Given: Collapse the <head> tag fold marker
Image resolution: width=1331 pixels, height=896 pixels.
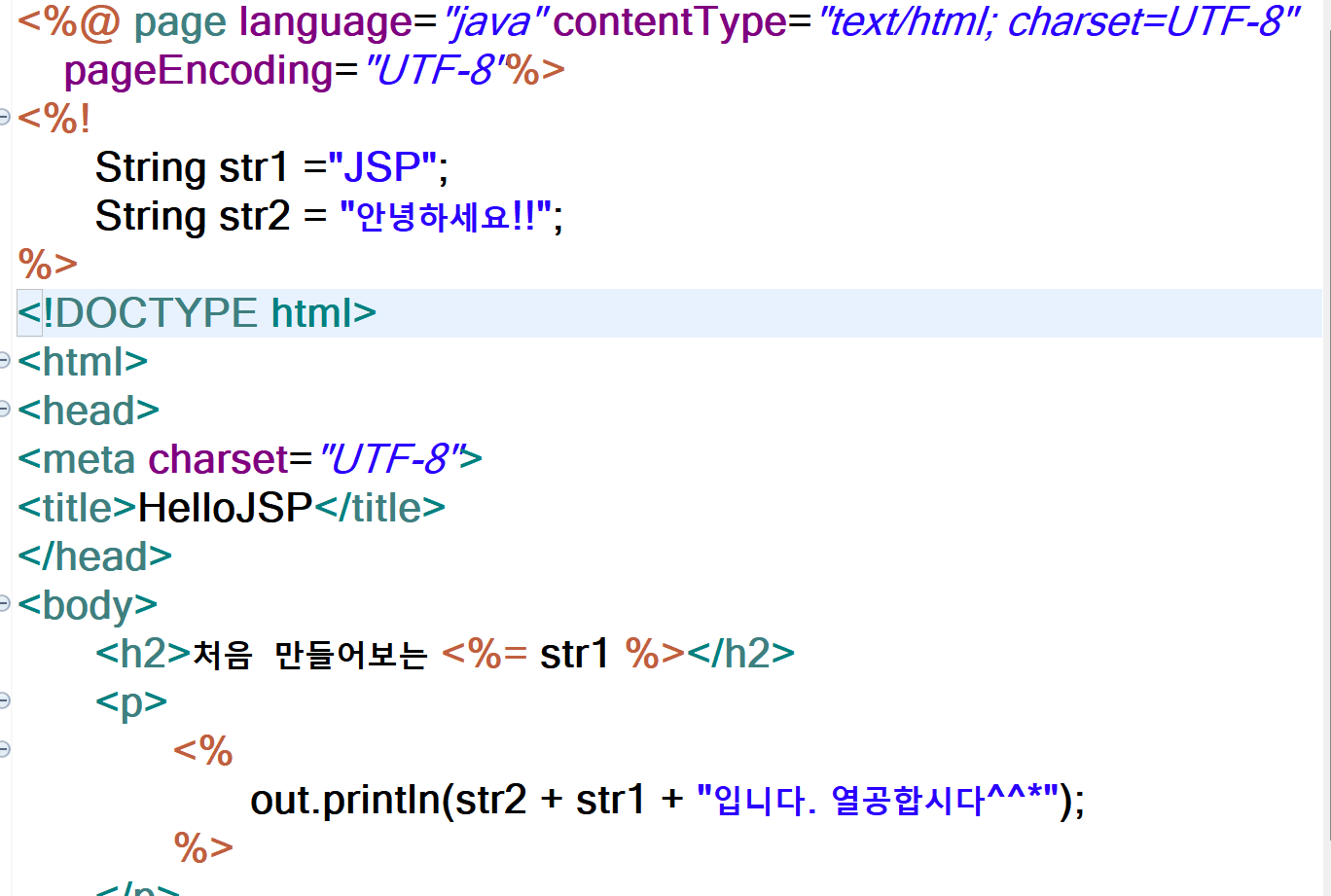Looking at the screenshot, I should (4, 410).
